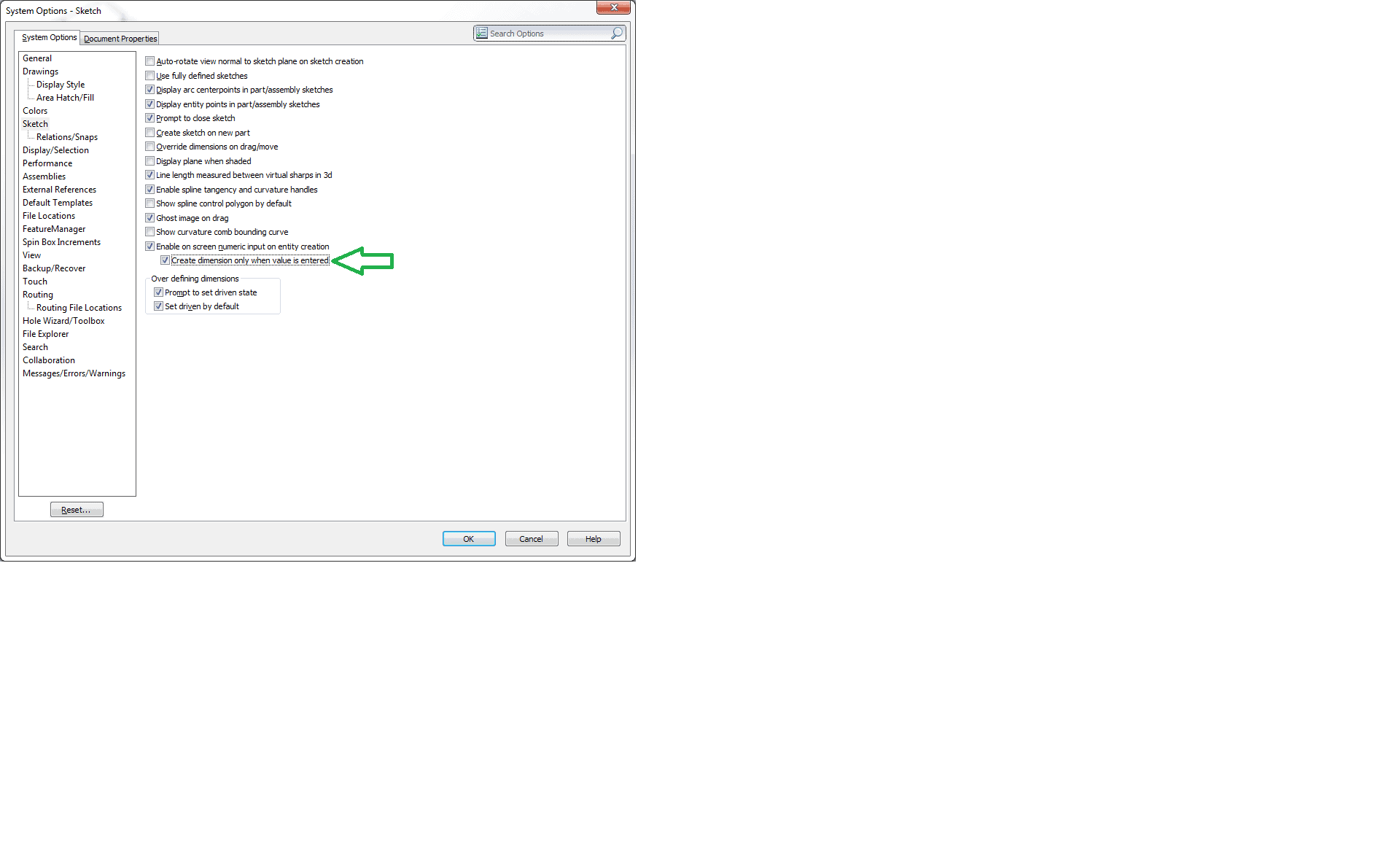Open File Explorer options
Image resolution: width=1400 pixels, height=846 pixels.
pos(45,334)
